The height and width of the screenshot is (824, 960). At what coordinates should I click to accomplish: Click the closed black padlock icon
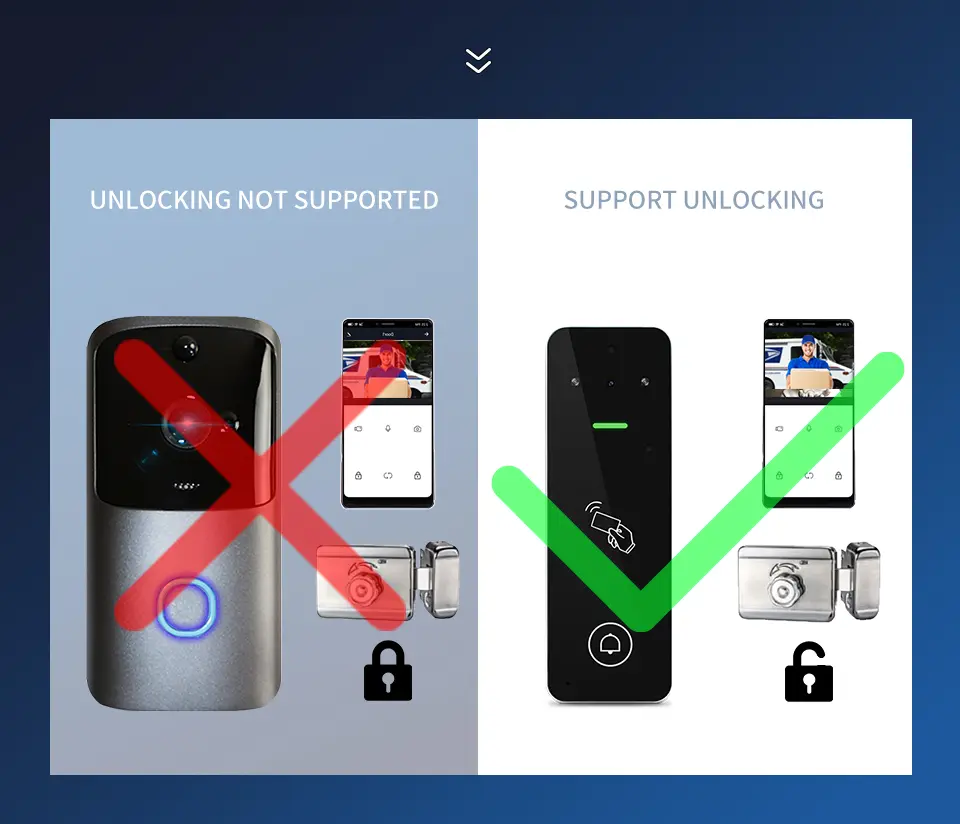coord(388,671)
